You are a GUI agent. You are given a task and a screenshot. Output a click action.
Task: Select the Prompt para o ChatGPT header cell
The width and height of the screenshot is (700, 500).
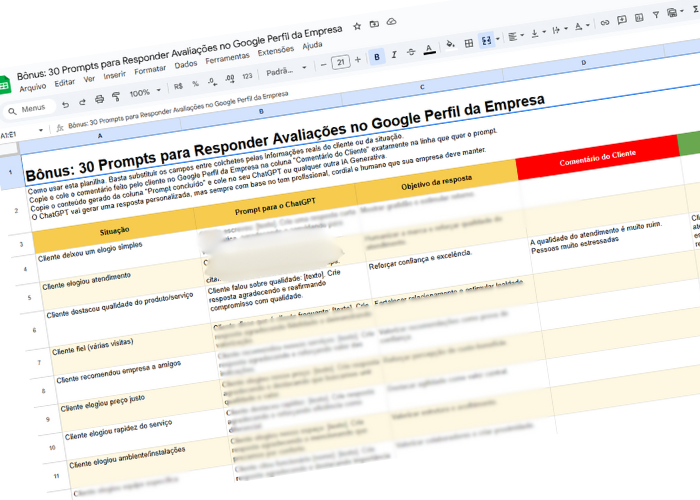[x=275, y=206]
